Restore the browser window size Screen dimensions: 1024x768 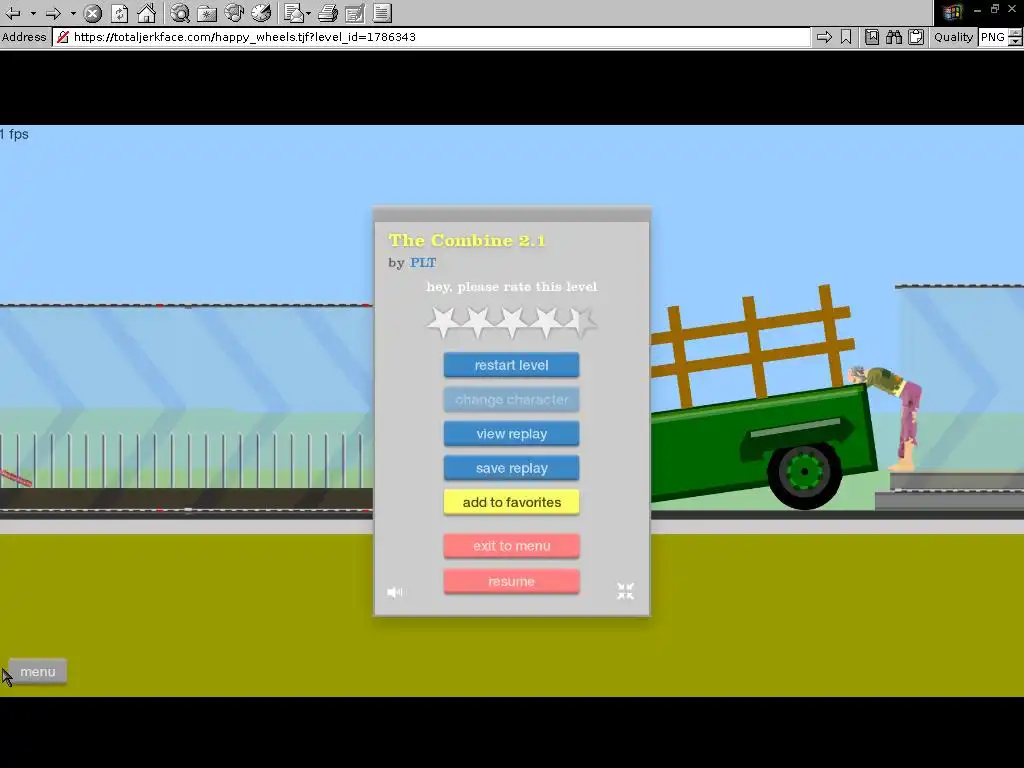tap(995, 9)
